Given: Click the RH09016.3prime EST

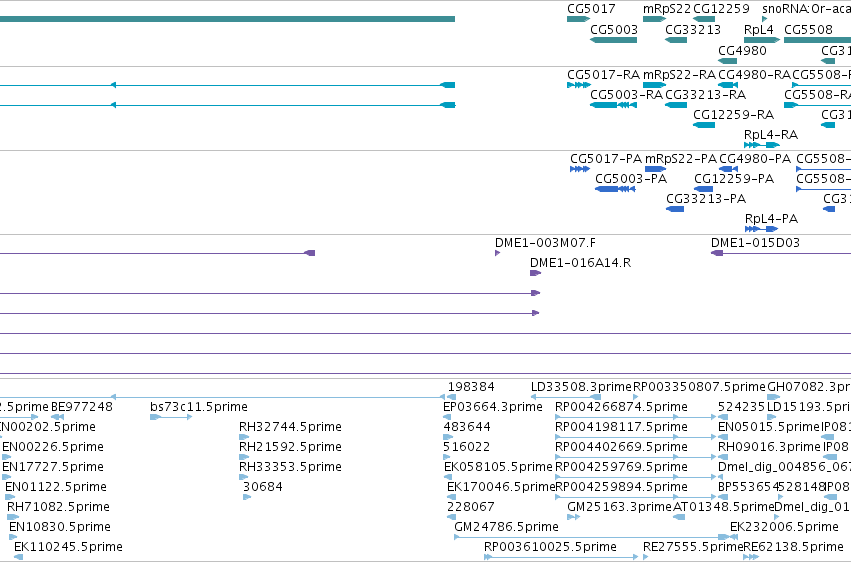Looking at the screenshot, I should (723, 457).
